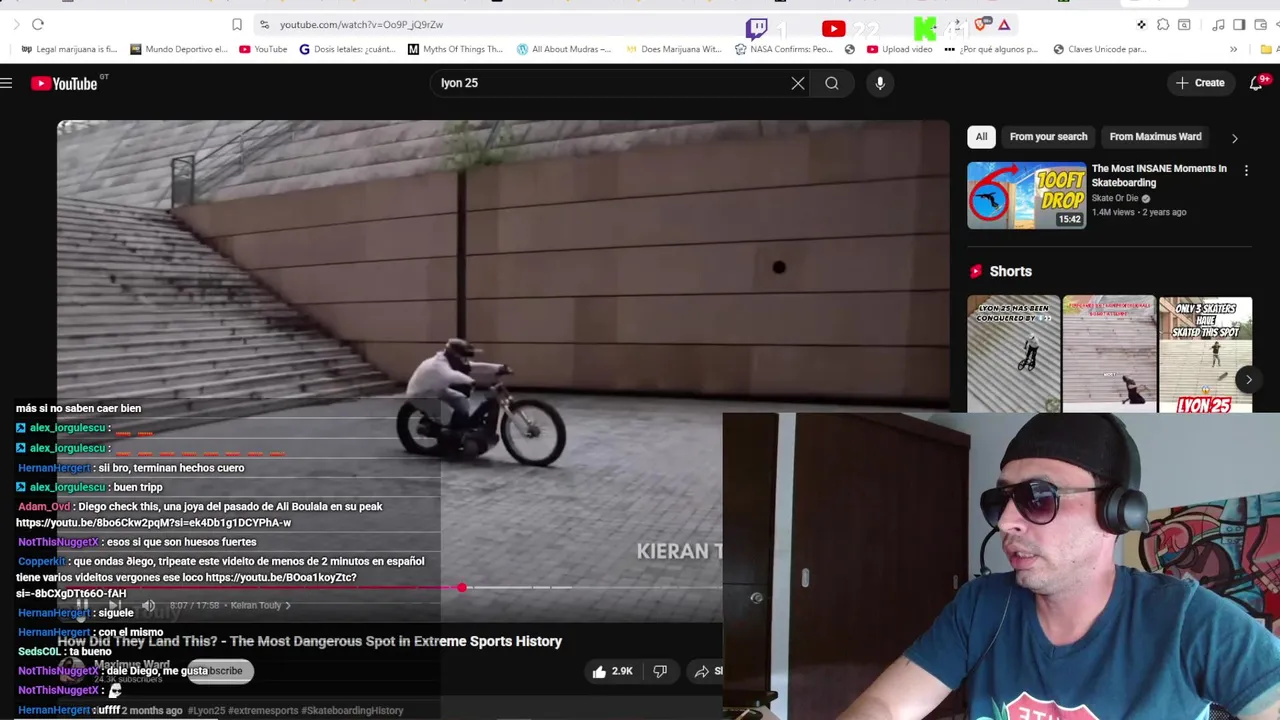1280x720 pixels.
Task: Toggle the browser sidebar panel icon
Action: click(x=1239, y=24)
